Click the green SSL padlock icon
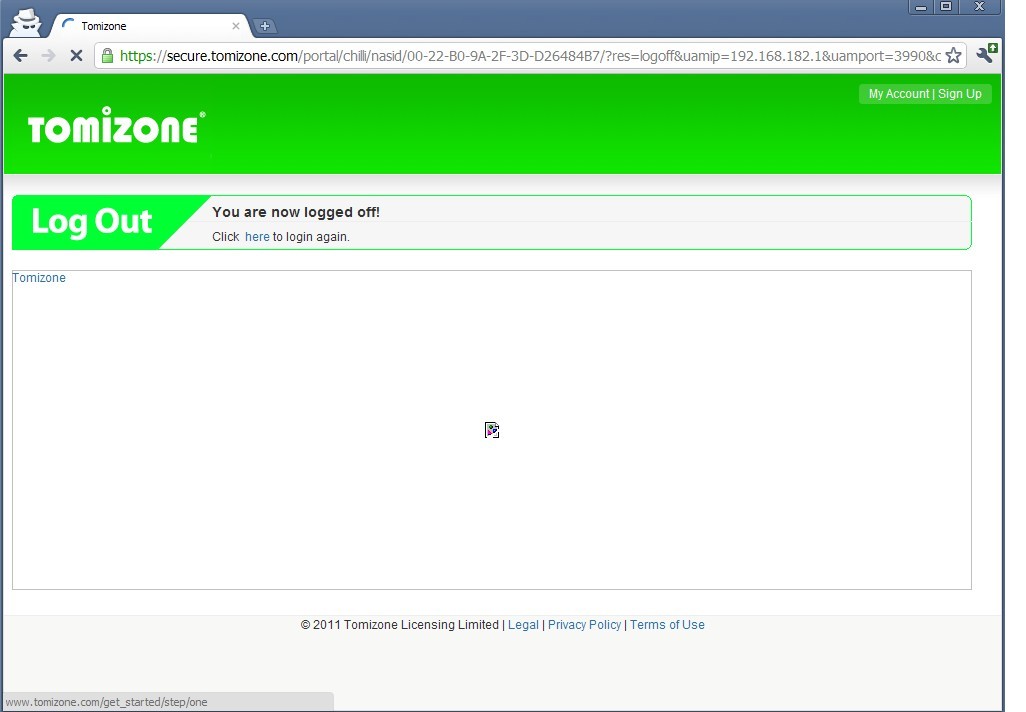Screen dimensions: 1026x712 click(x=107, y=56)
